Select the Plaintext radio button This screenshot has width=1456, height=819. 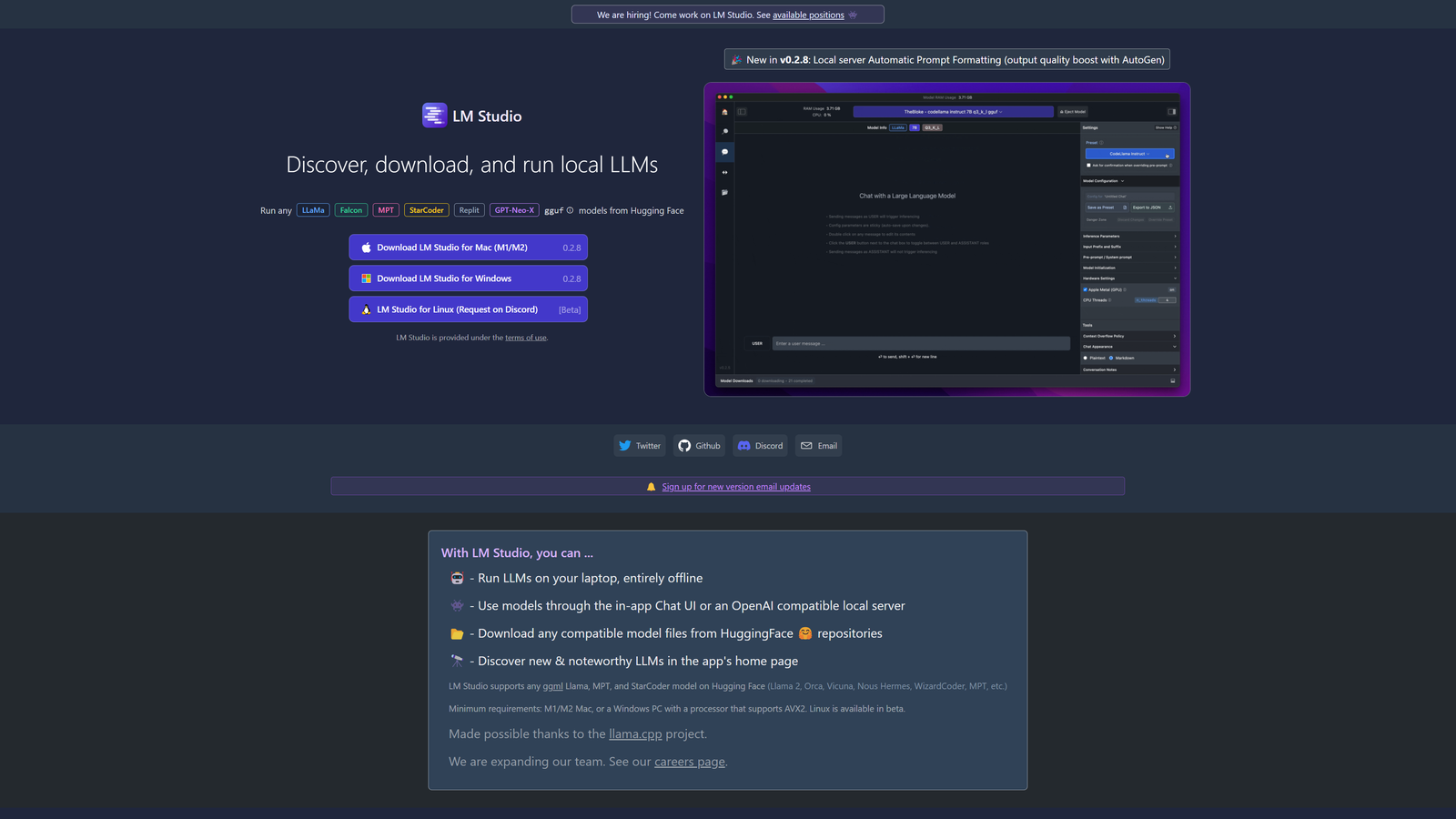(1086, 359)
